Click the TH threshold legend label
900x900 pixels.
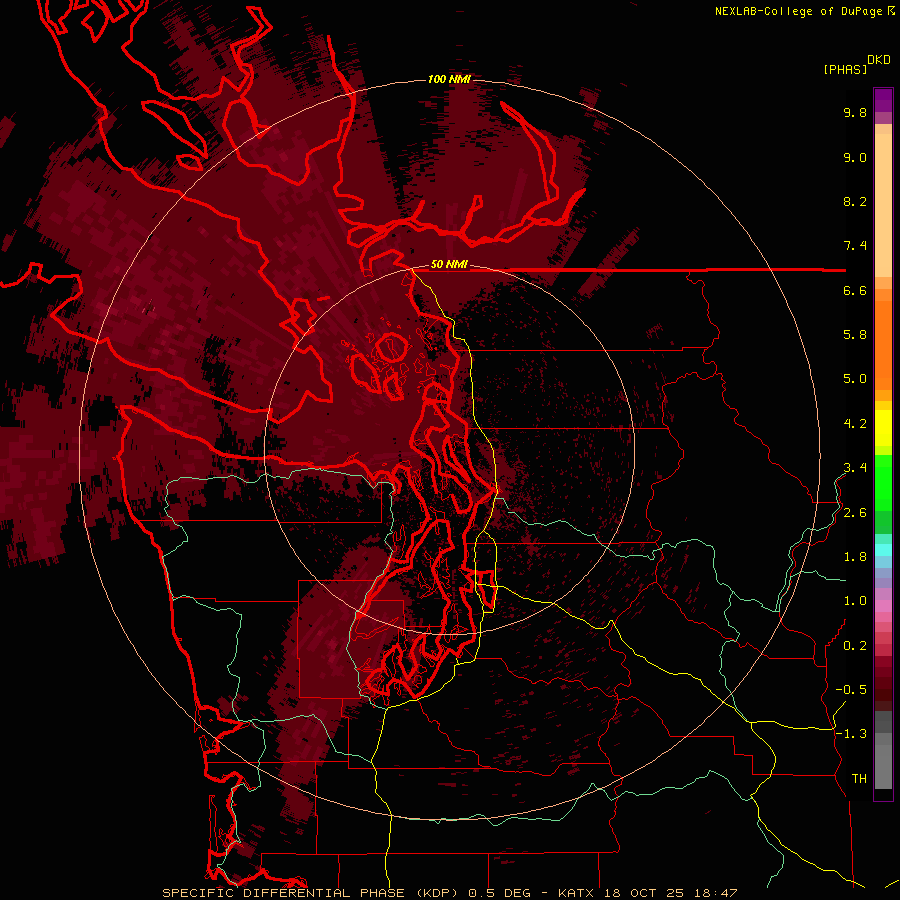[859, 778]
